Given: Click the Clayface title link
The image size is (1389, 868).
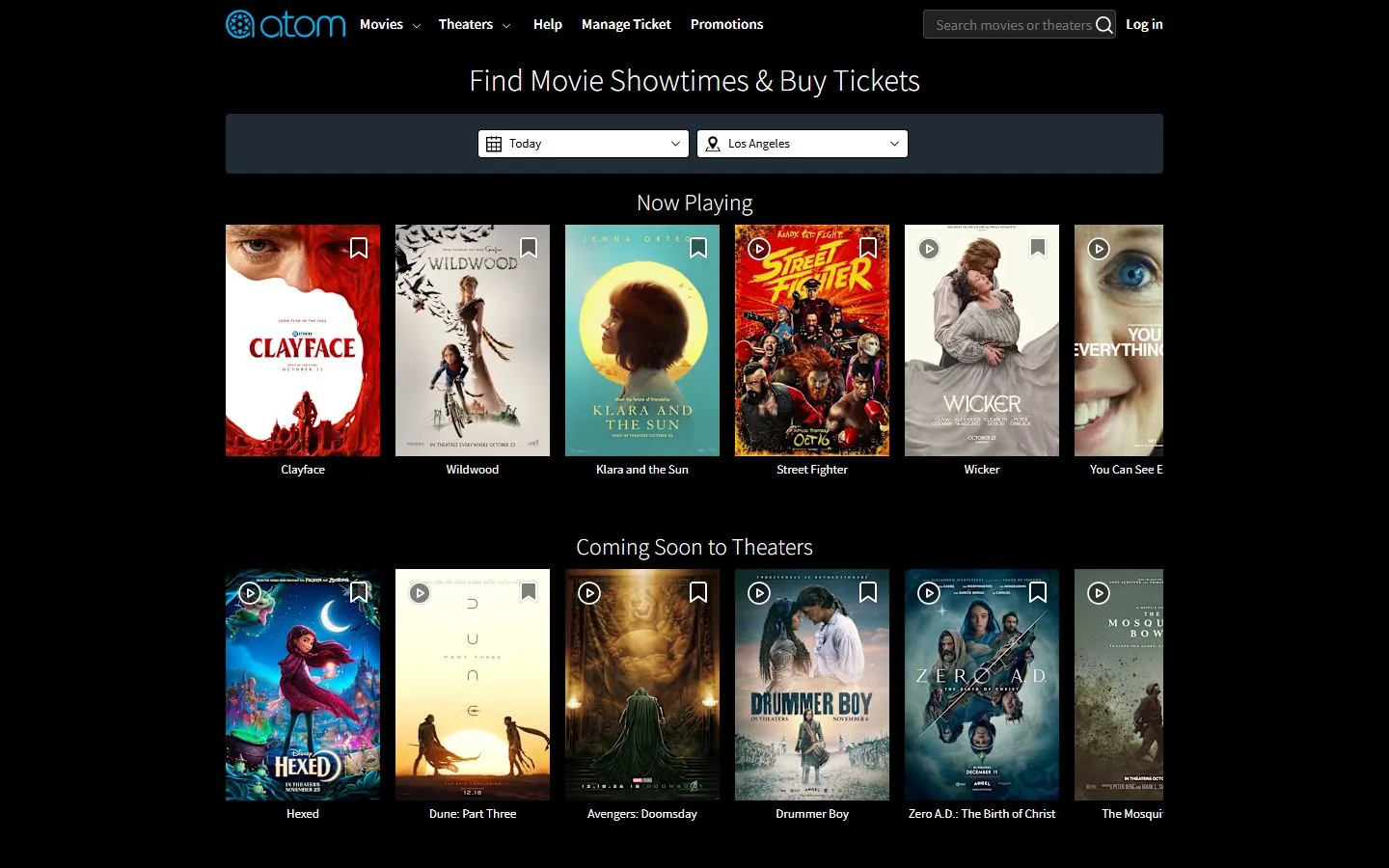Looking at the screenshot, I should pos(303,470).
